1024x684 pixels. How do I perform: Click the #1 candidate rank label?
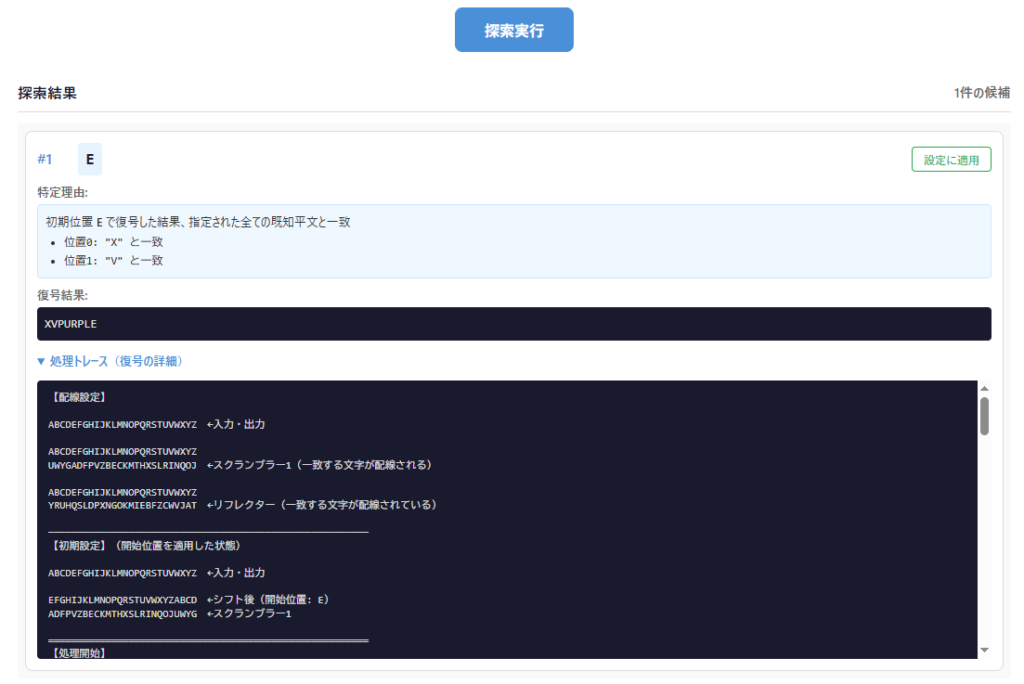(45, 159)
